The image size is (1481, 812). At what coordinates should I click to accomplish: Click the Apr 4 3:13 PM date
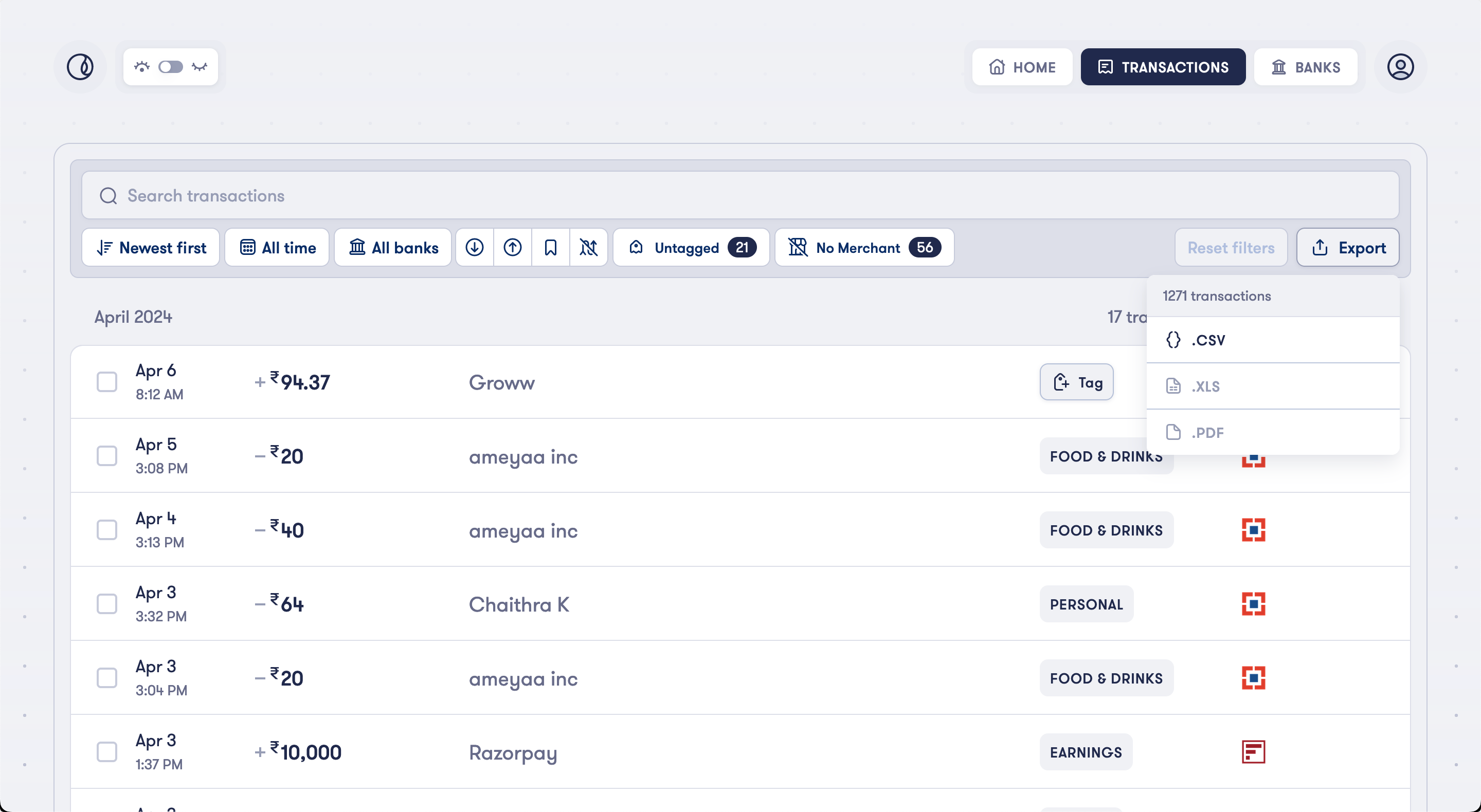[x=160, y=530]
